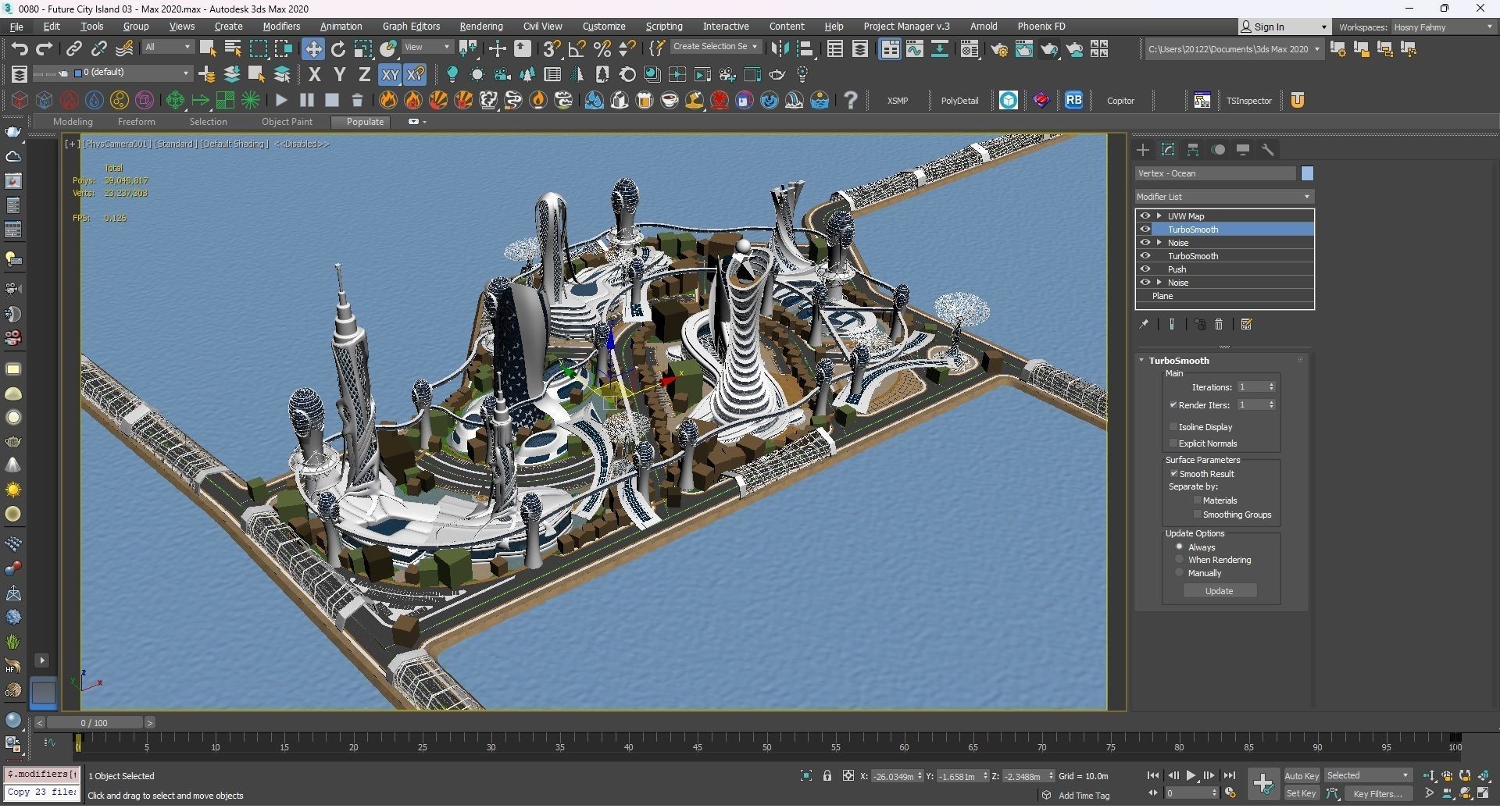This screenshot has width=1500, height=812.
Task: Click the RB toolbar icon
Action: click(x=1074, y=100)
